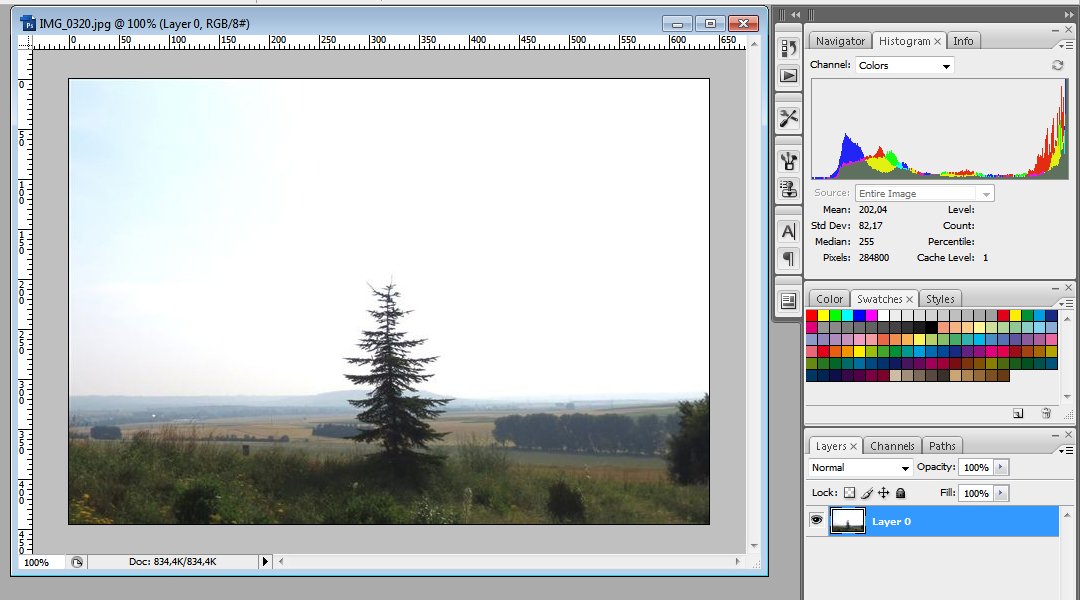Open the Actions panel play icon
The image size is (1080, 600).
(x=788, y=75)
